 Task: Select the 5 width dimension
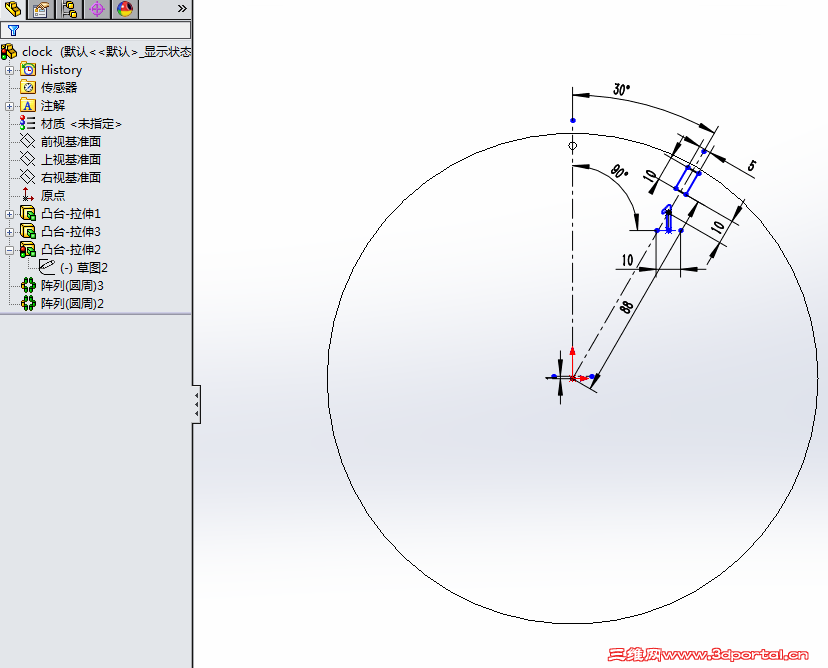(751, 166)
